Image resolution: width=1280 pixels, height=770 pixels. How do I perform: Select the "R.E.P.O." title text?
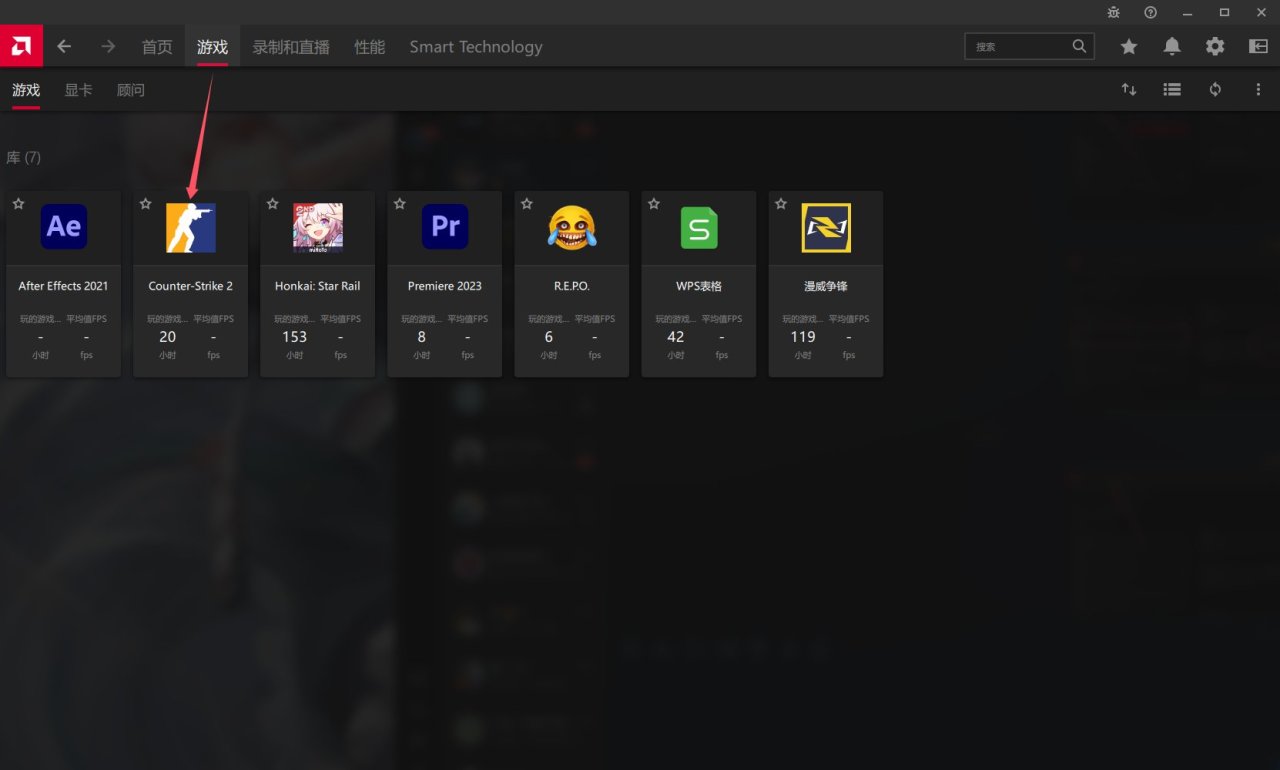pyautogui.click(x=572, y=286)
